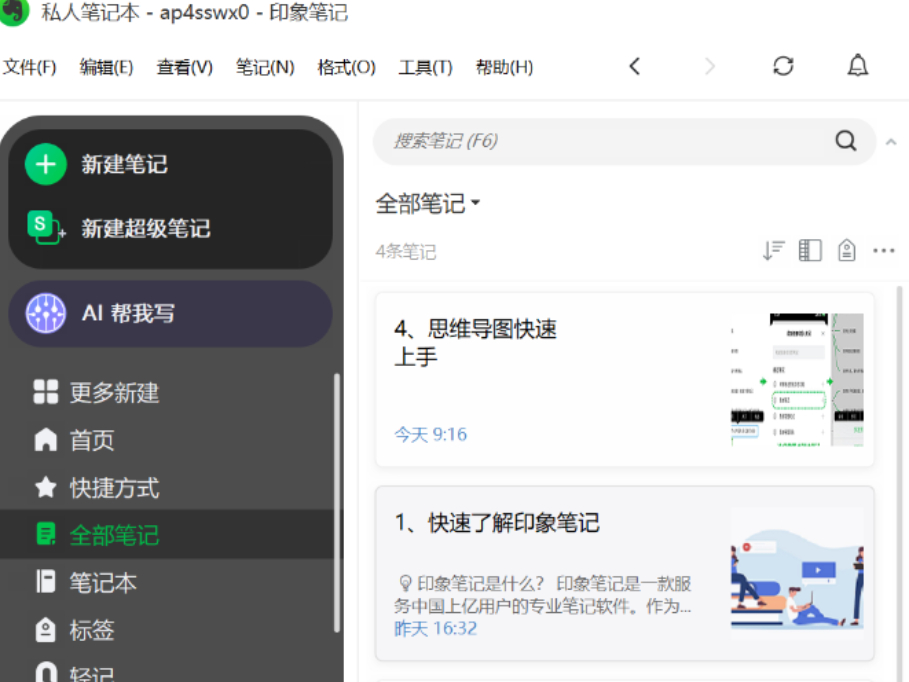Image resolution: width=909 pixels, height=682 pixels.
Task: Open note 1、快速了解印象笔记
Action: 625,574
